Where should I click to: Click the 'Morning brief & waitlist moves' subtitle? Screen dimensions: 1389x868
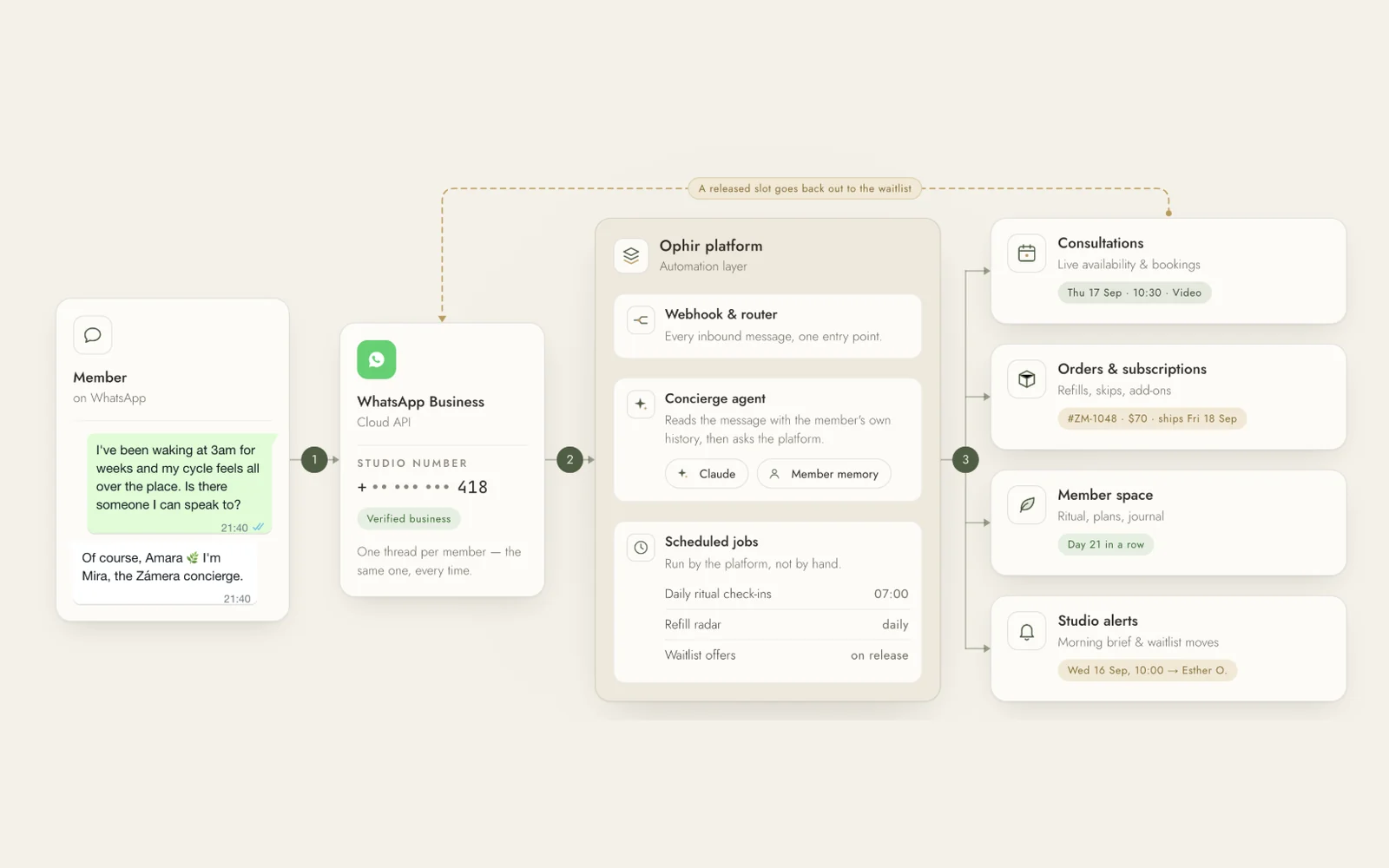pos(1138,642)
